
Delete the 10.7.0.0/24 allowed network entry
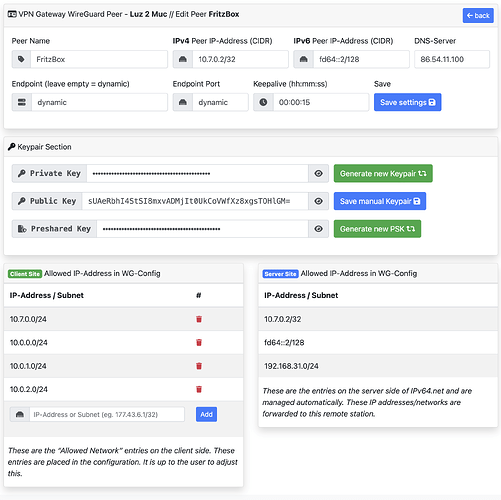[199, 319]
